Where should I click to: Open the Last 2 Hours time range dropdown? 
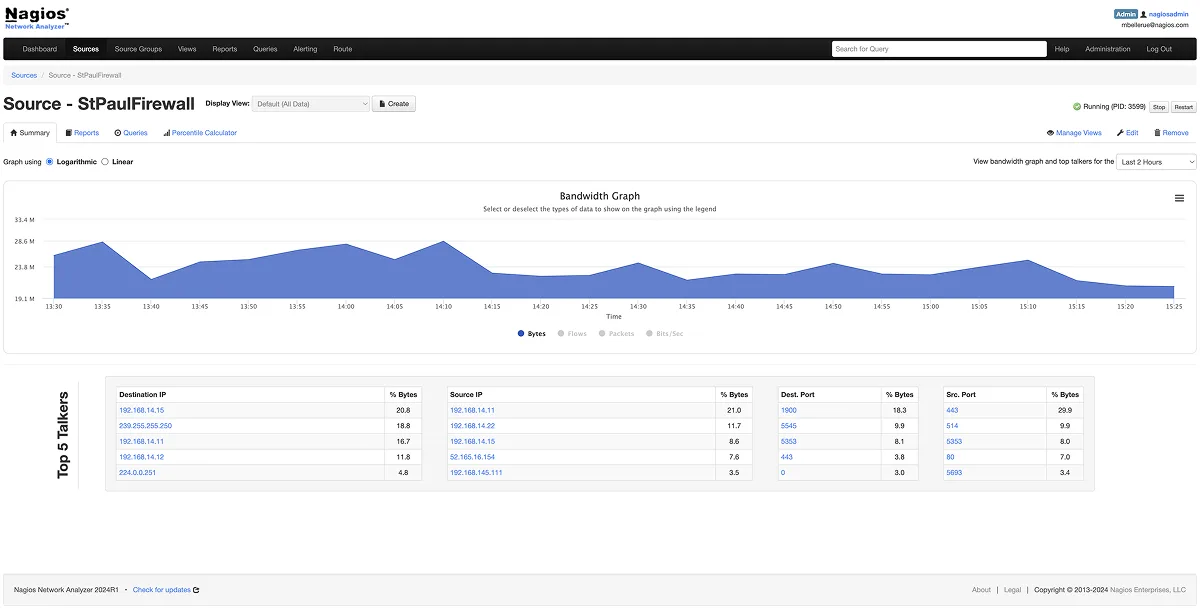pyautogui.click(x=1156, y=161)
